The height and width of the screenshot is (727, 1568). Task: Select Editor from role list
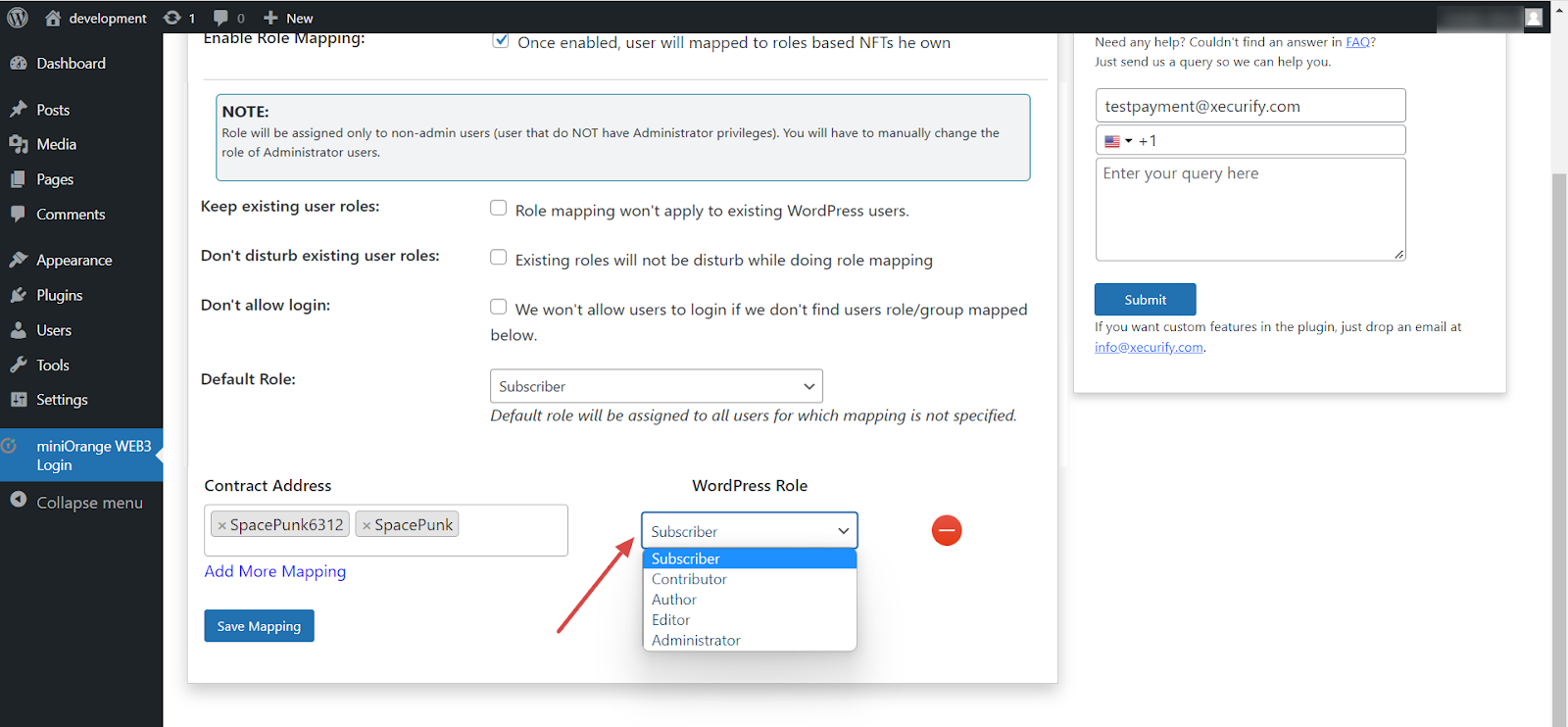coord(750,620)
